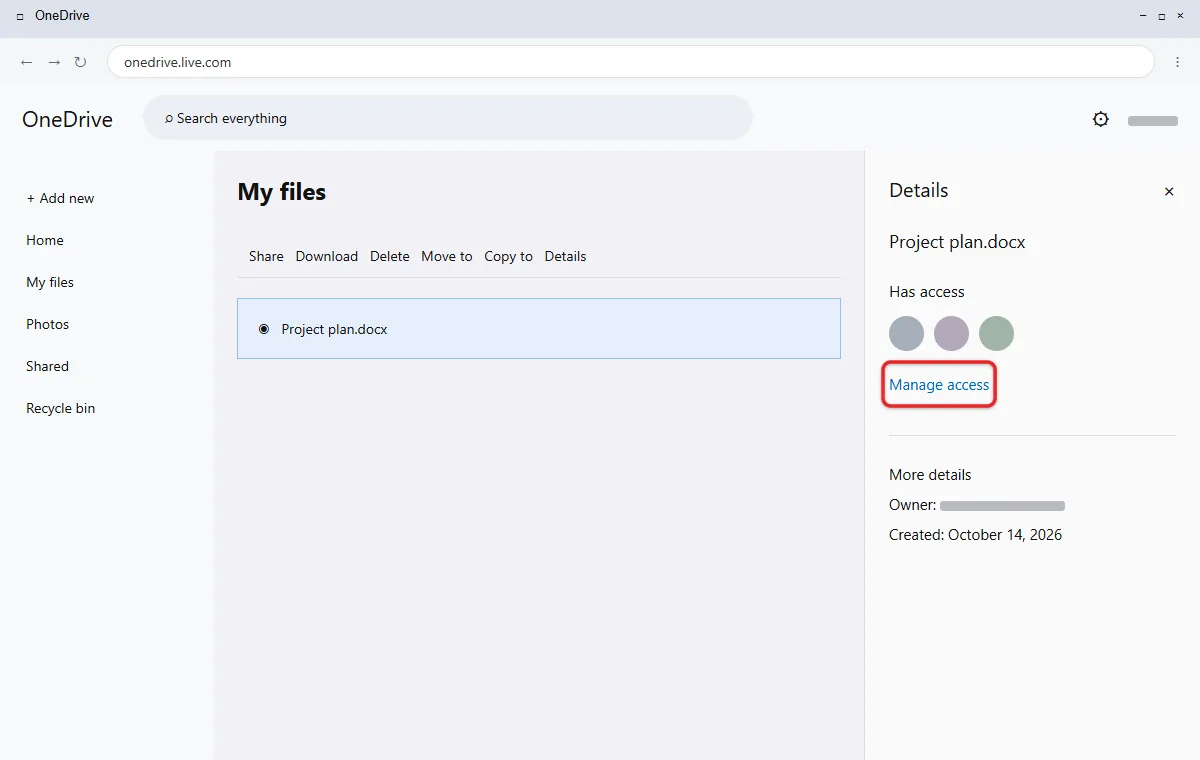Maximize the OneDrive window
Screen dimensions: 1200x760
(x=1162, y=16)
